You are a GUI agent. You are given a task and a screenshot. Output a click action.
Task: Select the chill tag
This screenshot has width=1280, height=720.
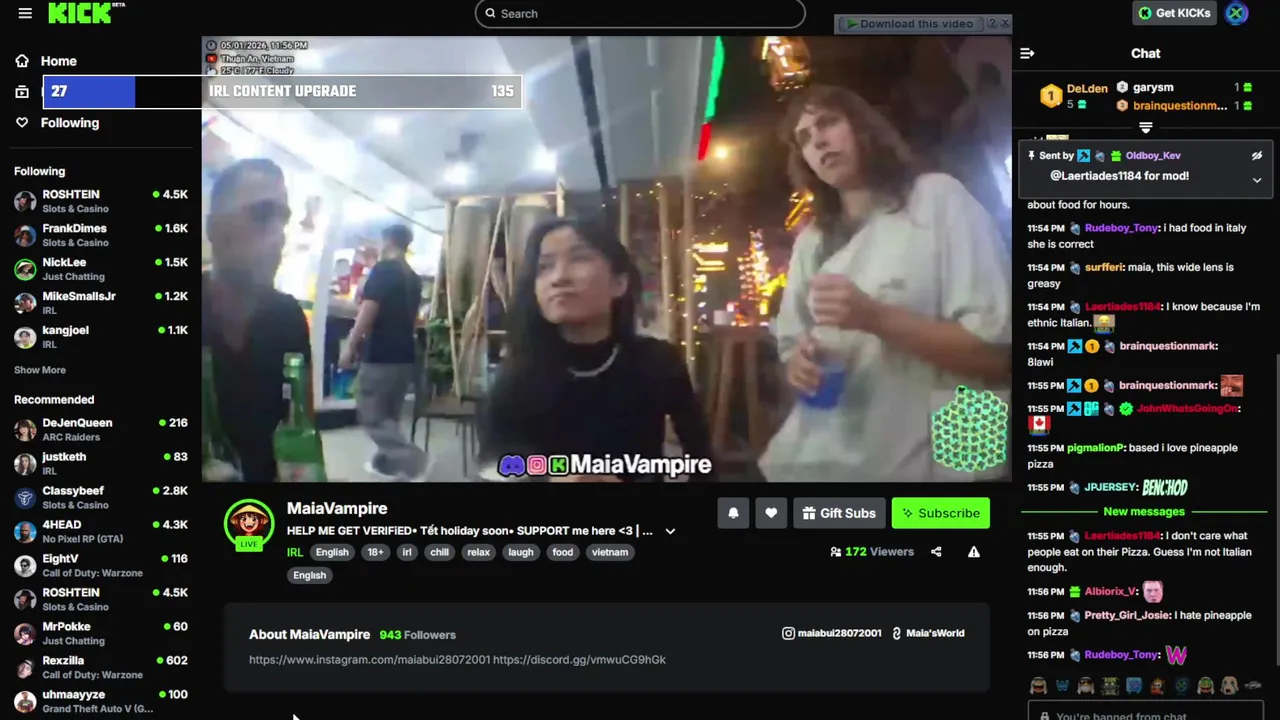pos(440,552)
